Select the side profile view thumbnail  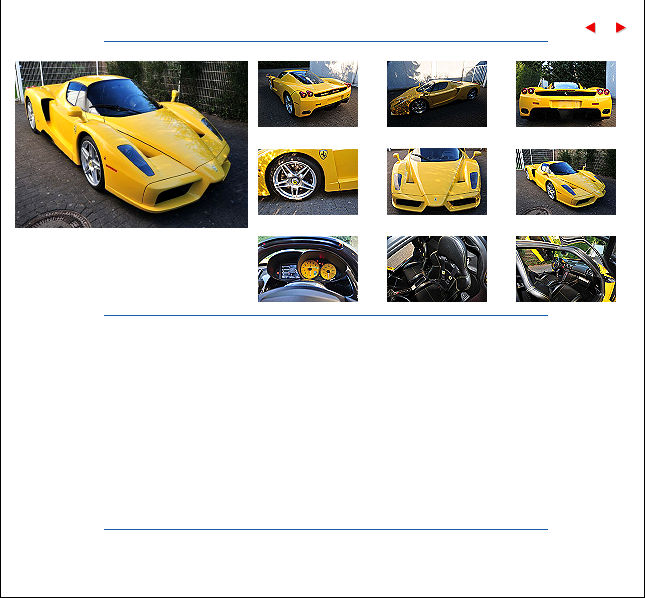pyautogui.click(x=437, y=94)
